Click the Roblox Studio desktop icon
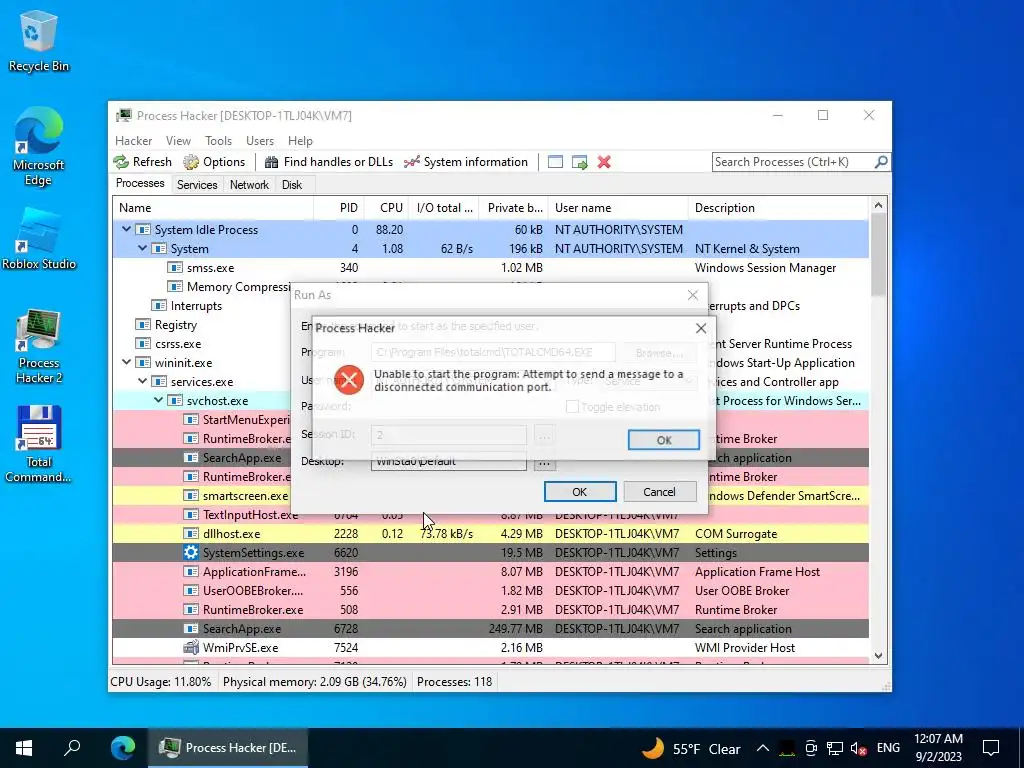Image resolution: width=1024 pixels, height=768 pixels. click(x=38, y=239)
